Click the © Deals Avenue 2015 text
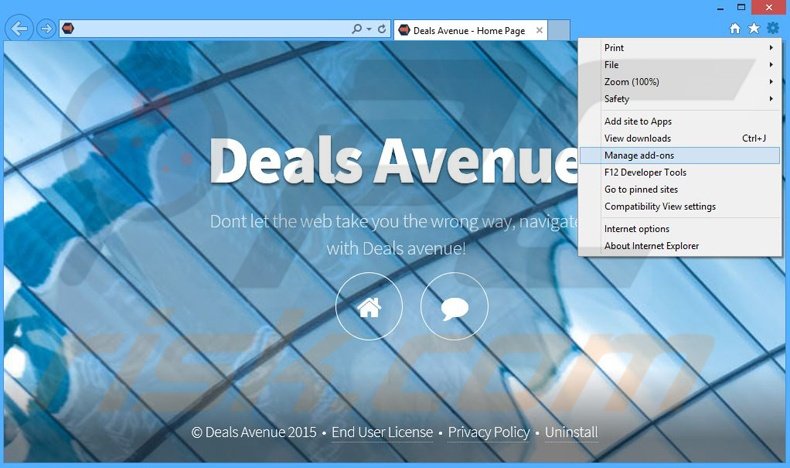This screenshot has height=468, width=790. point(254,432)
